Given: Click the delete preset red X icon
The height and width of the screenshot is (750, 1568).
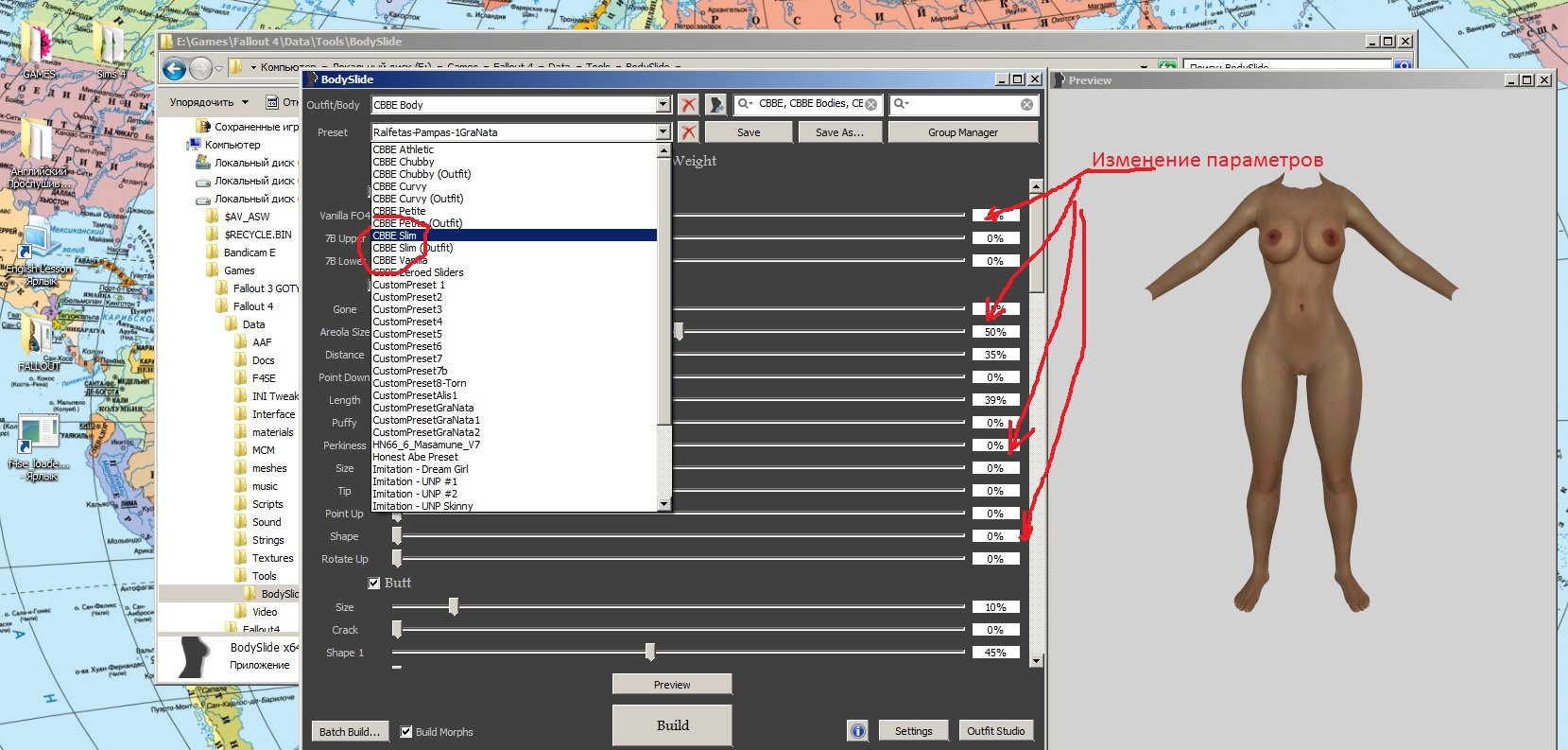Looking at the screenshot, I should click(689, 132).
